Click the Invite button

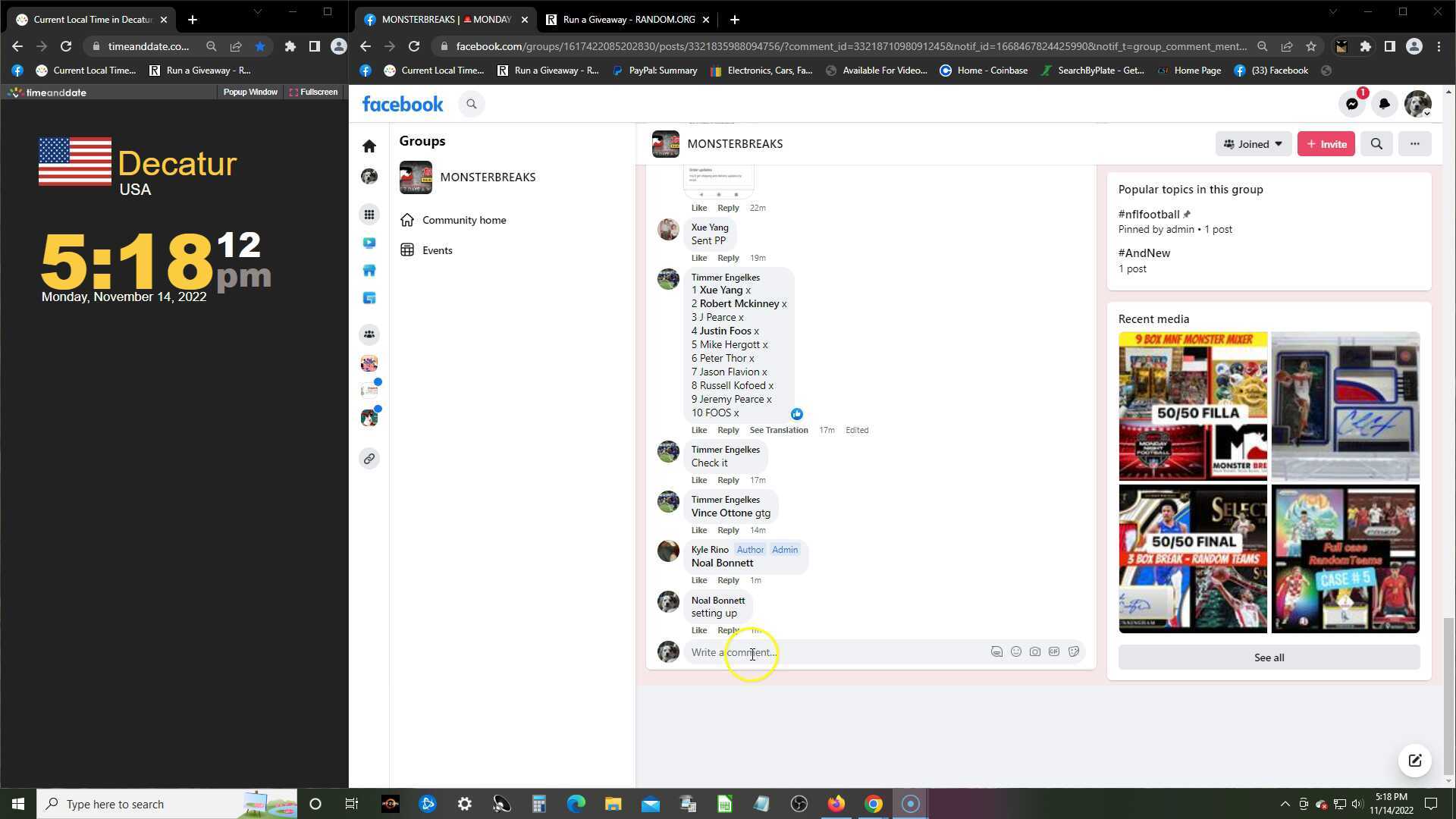(x=1326, y=144)
